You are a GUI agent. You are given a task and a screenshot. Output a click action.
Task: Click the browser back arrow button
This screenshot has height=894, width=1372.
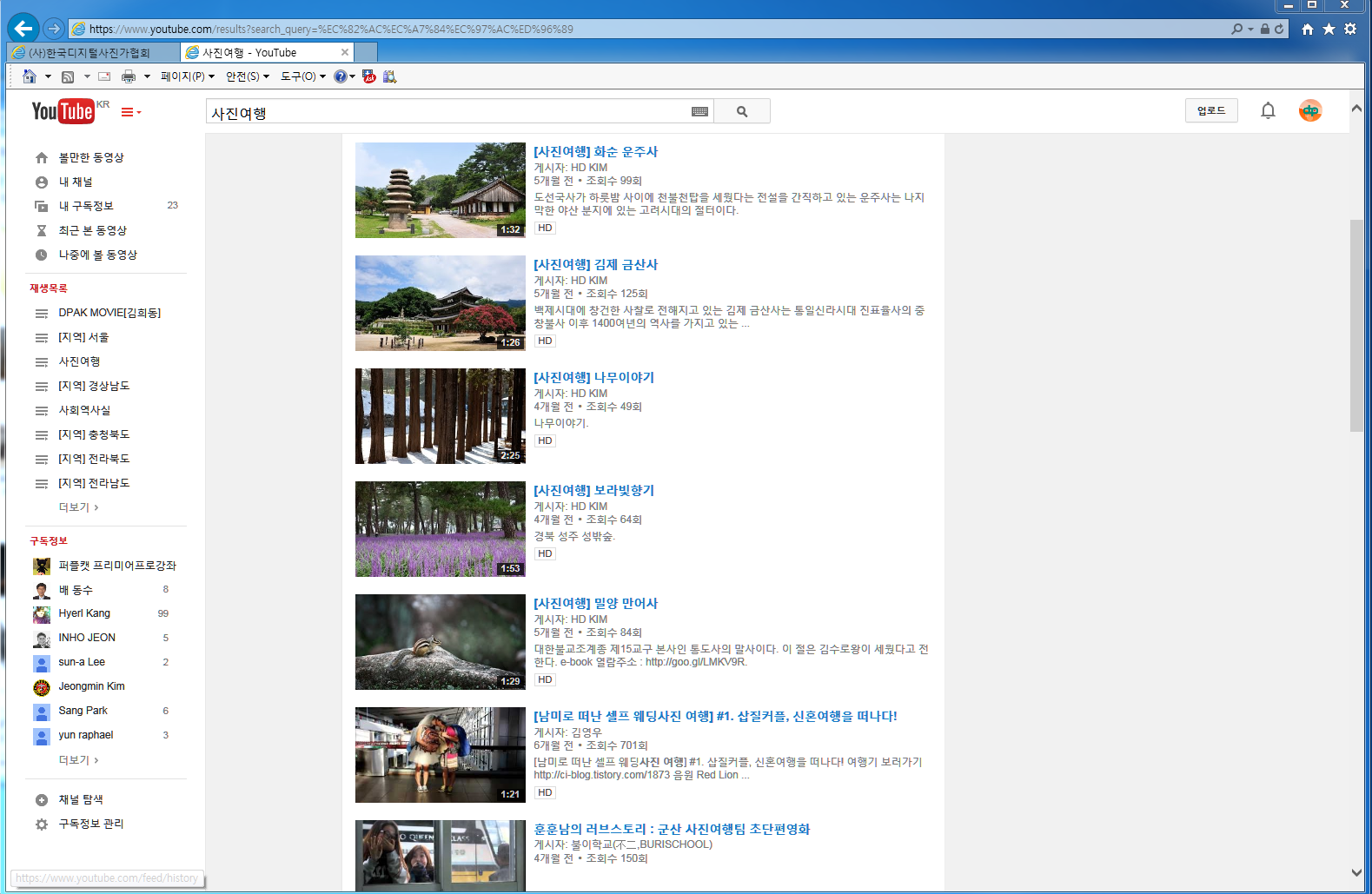coord(23,29)
